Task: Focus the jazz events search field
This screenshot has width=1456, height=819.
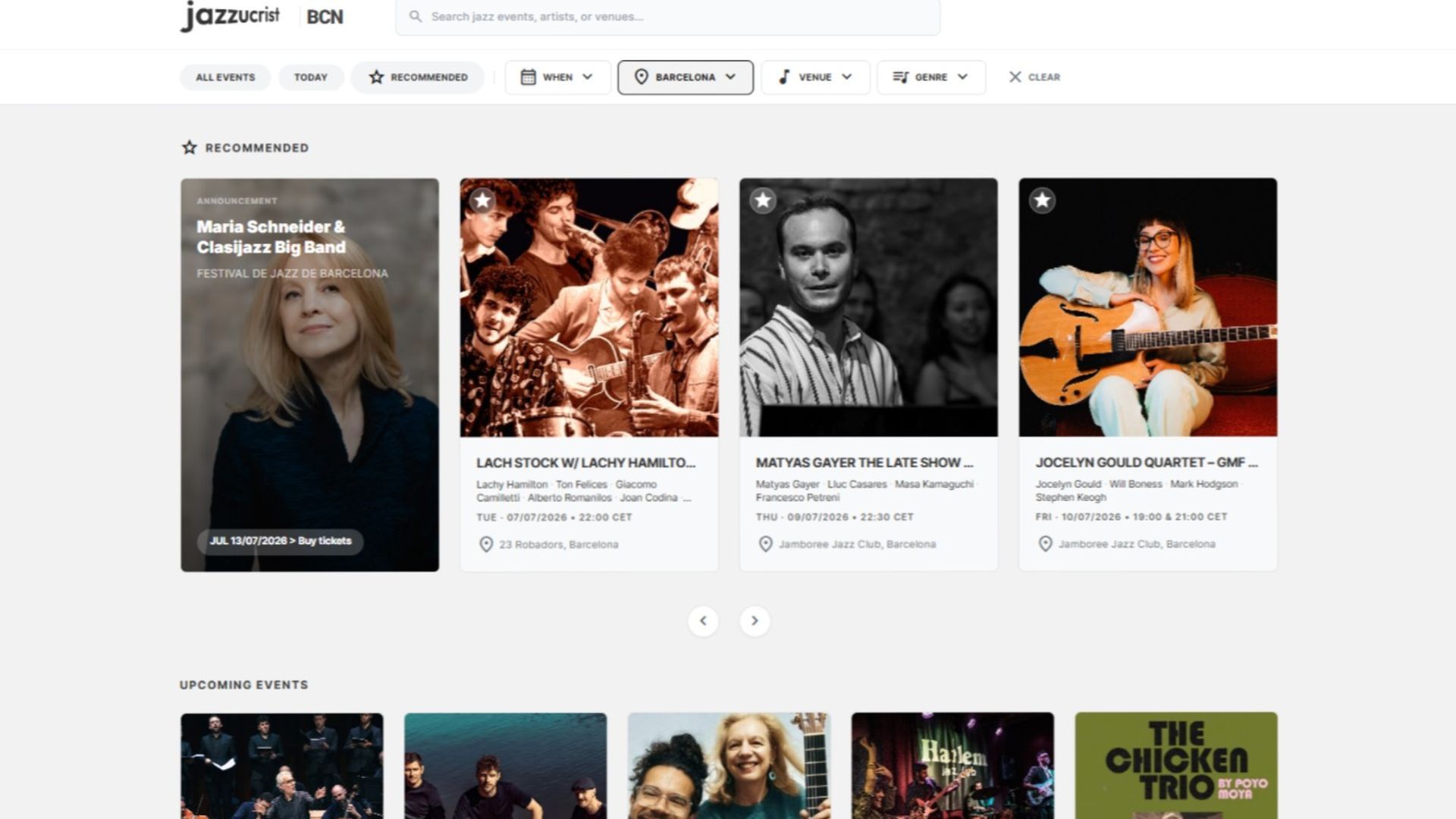Action: pyautogui.click(x=667, y=17)
